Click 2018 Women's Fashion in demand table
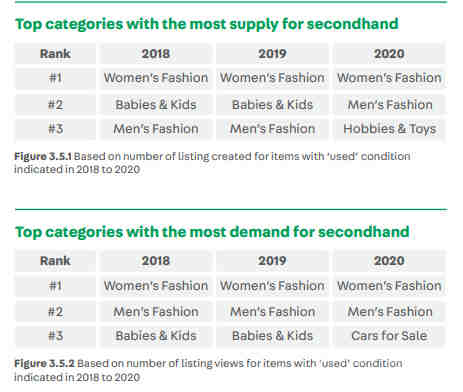 point(156,286)
